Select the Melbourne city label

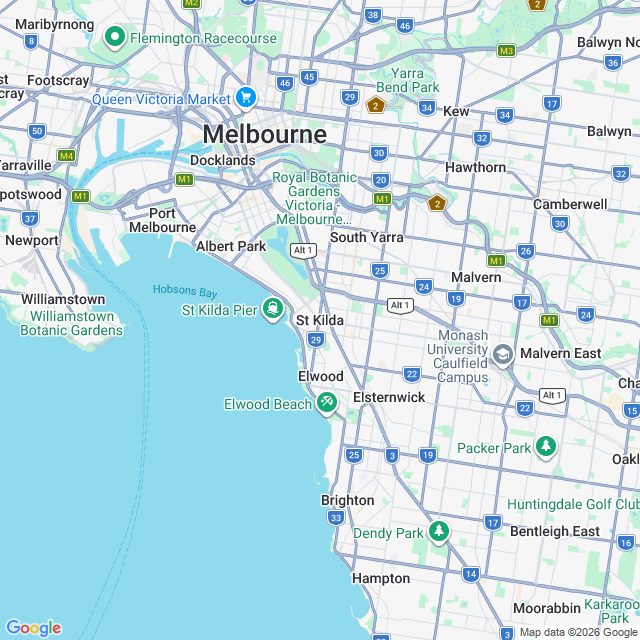(x=264, y=134)
